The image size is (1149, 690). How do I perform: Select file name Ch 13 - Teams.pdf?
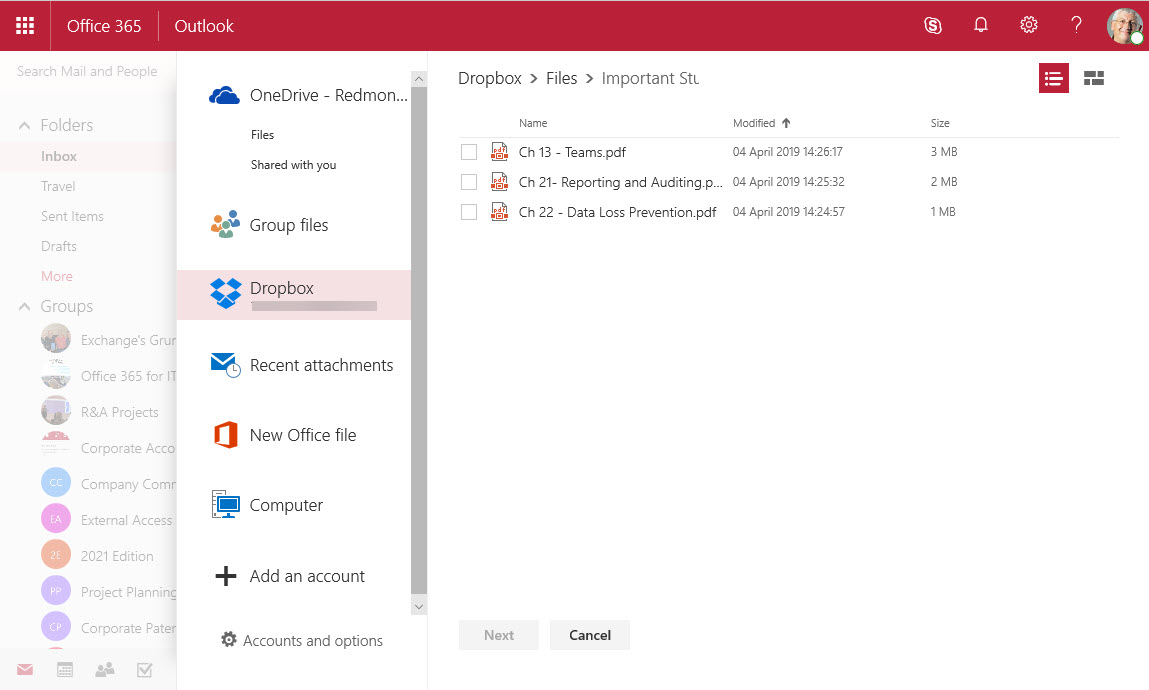[x=572, y=152]
